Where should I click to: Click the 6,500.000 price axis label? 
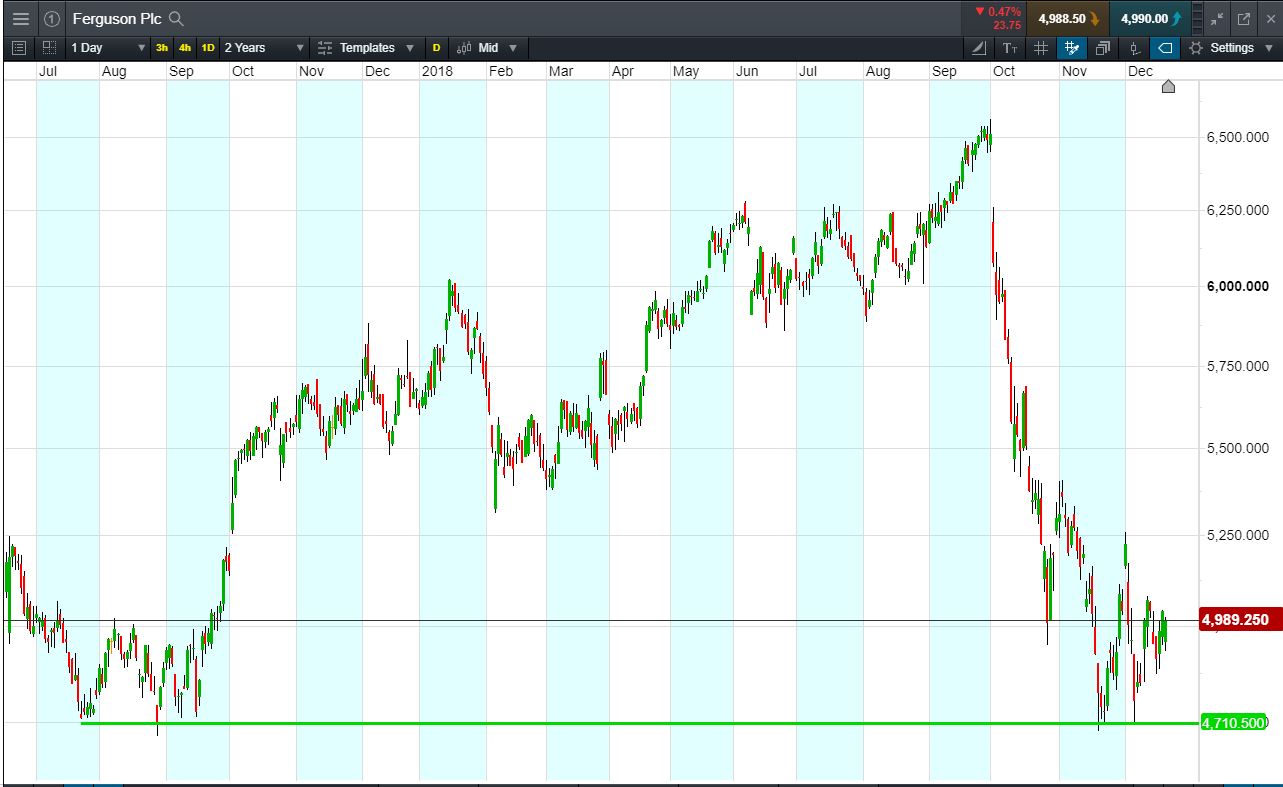click(x=1238, y=137)
